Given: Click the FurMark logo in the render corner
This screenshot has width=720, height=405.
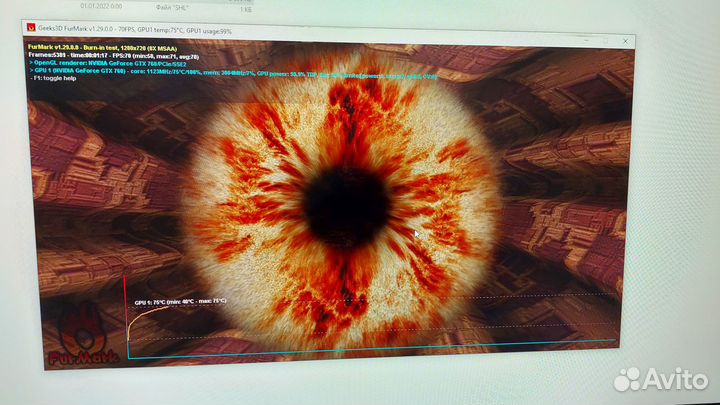Looking at the screenshot, I should click(x=84, y=335).
